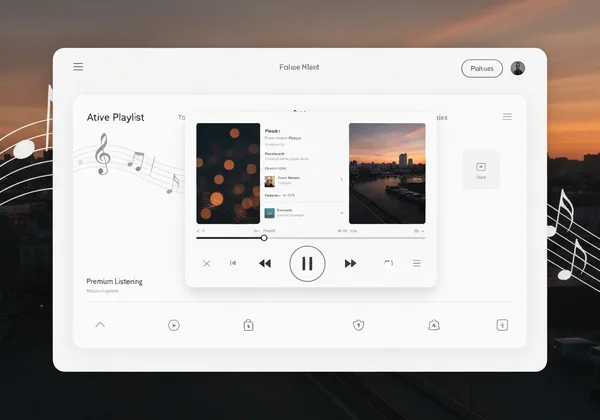This screenshot has height=420, width=600.
Task: Click the shield icon in bottom bar
Action: (358, 325)
